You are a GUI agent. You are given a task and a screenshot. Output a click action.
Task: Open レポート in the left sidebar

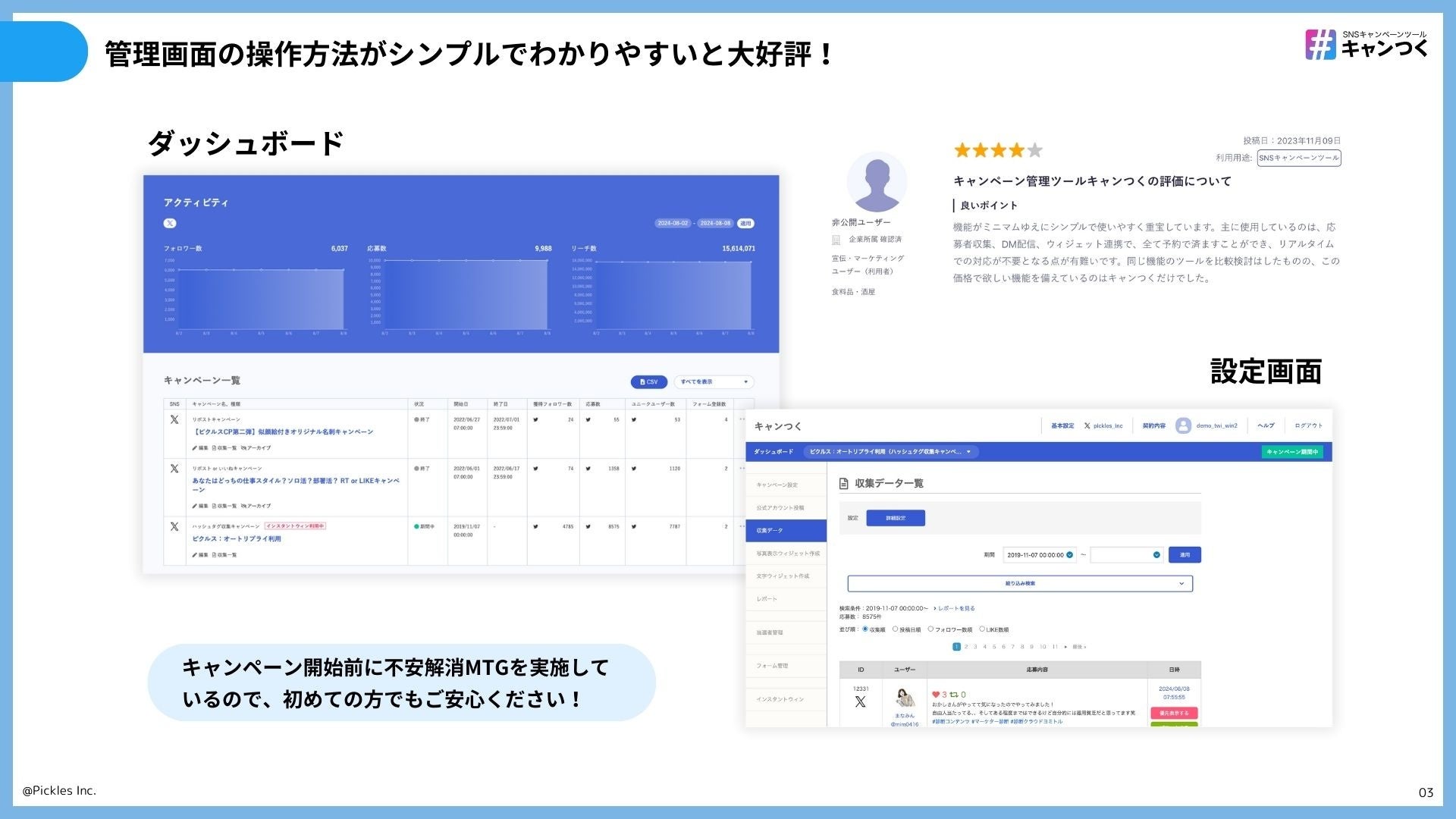coord(767,599)
